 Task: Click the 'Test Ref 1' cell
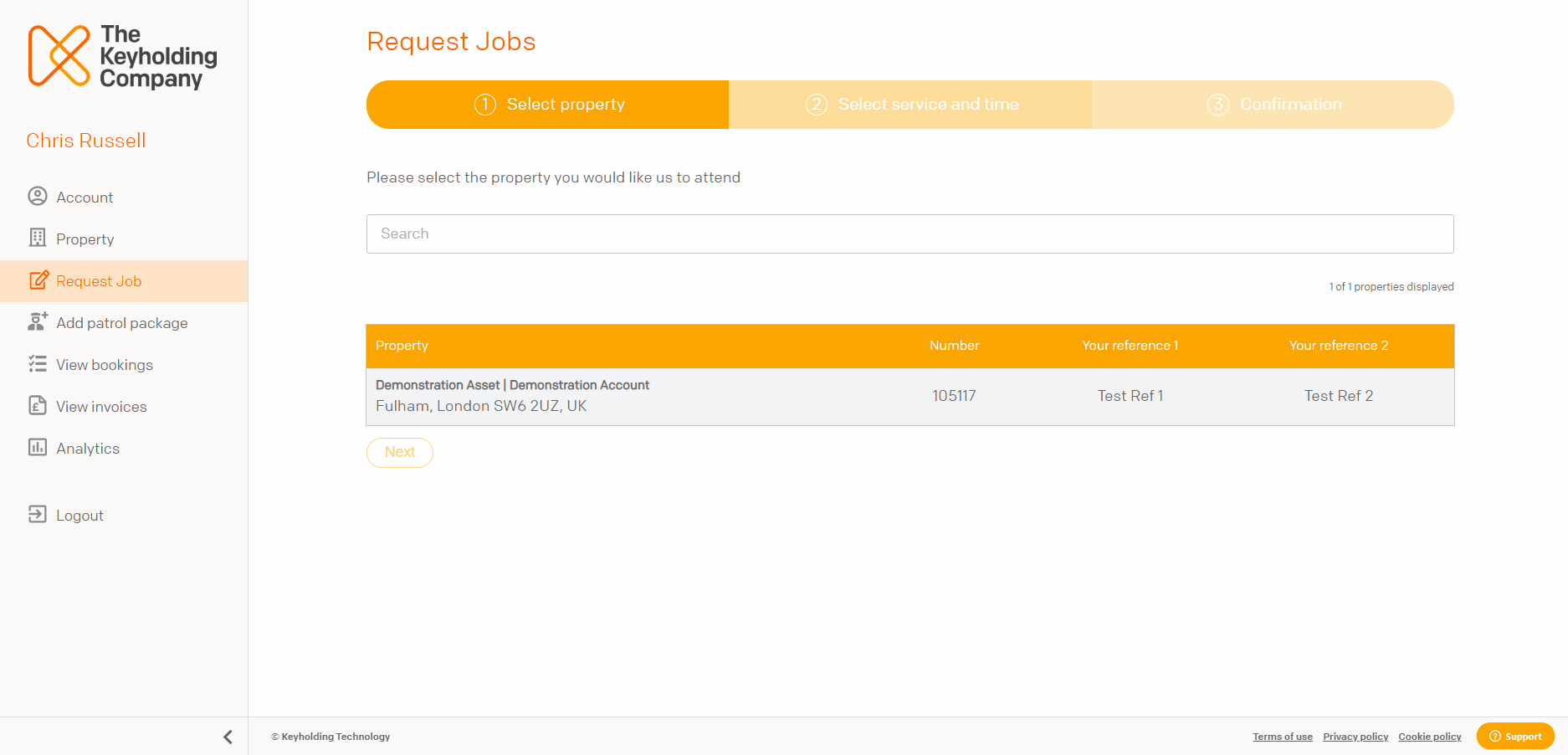point(1130,396)
